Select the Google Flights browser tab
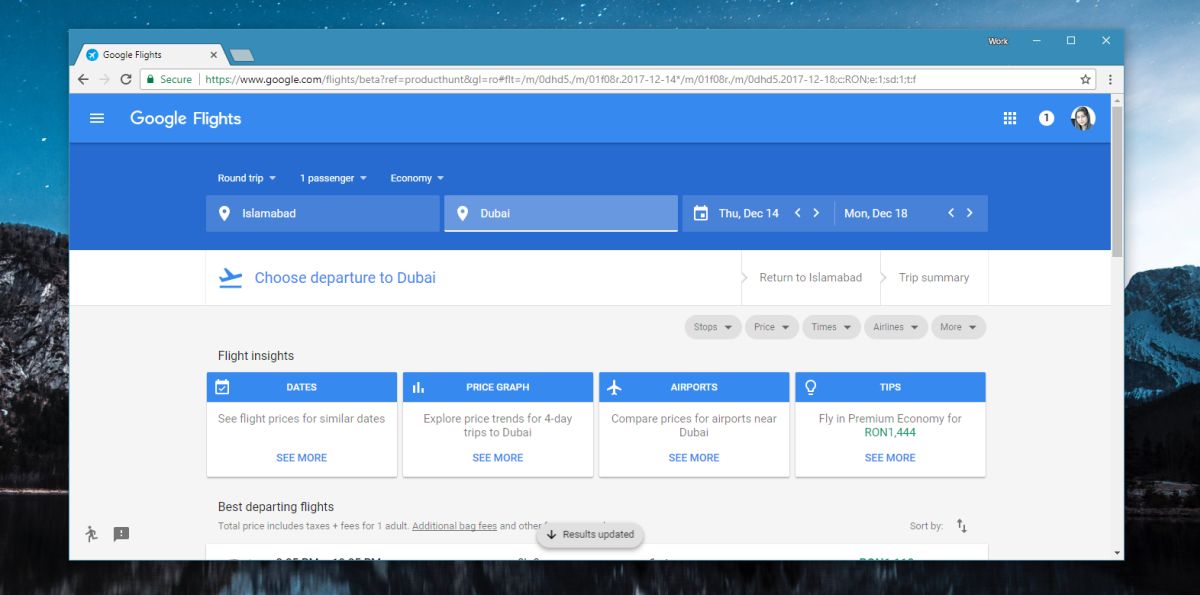This screenshot has height=595, width=1200. (x=150, y=55)
